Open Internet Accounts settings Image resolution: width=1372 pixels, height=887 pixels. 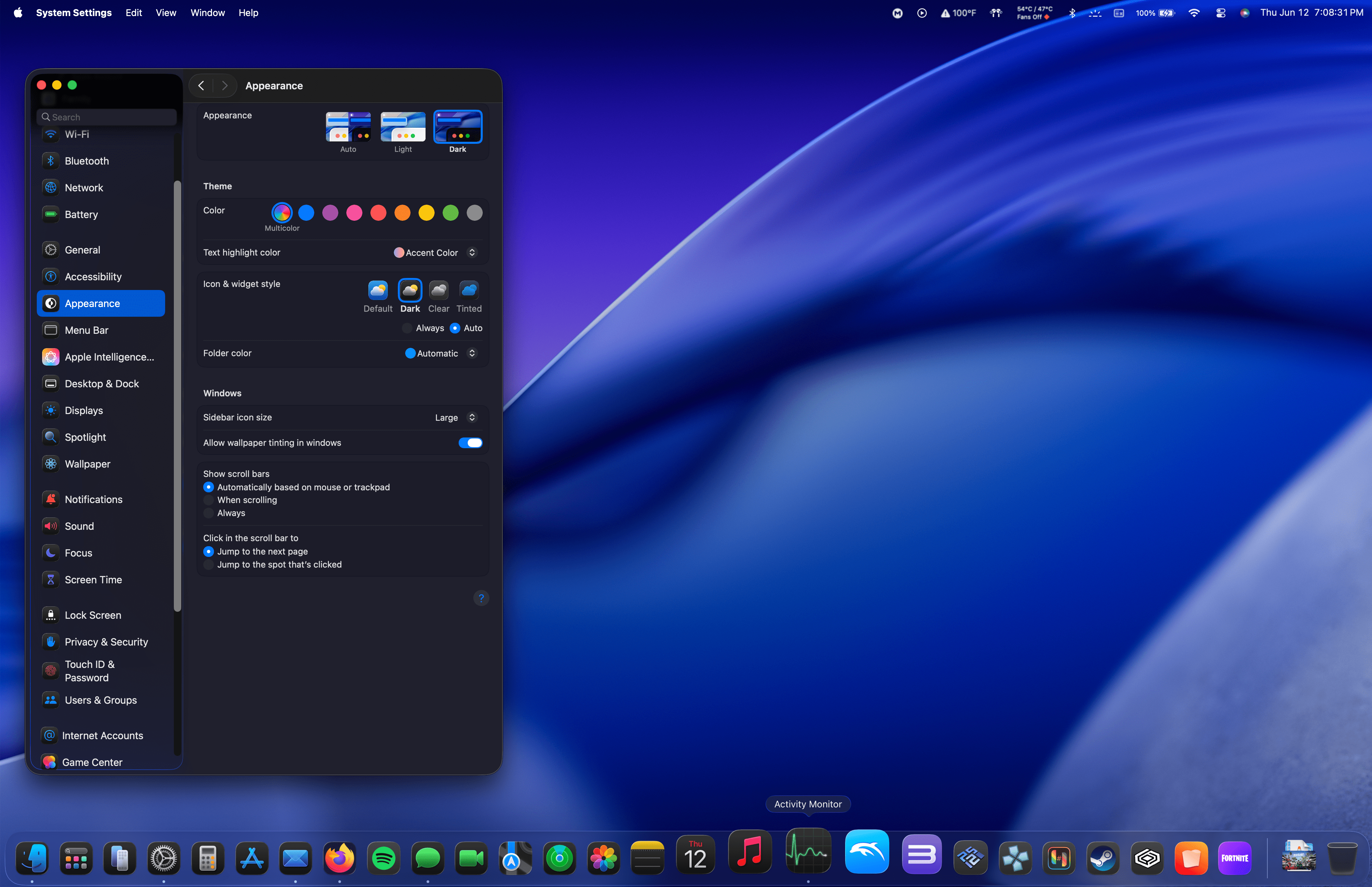coord(101,735)
